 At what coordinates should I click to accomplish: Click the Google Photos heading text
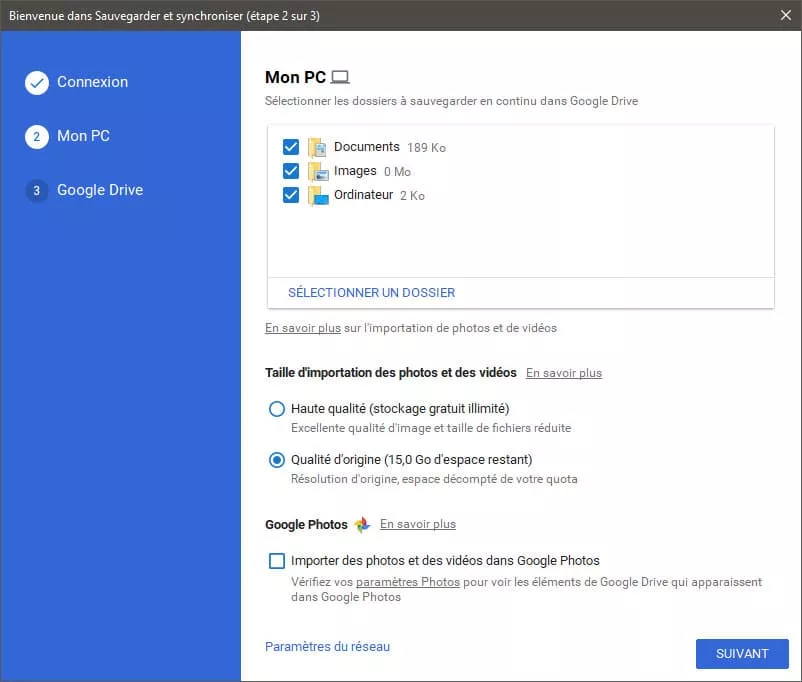(x=306, y=525)
